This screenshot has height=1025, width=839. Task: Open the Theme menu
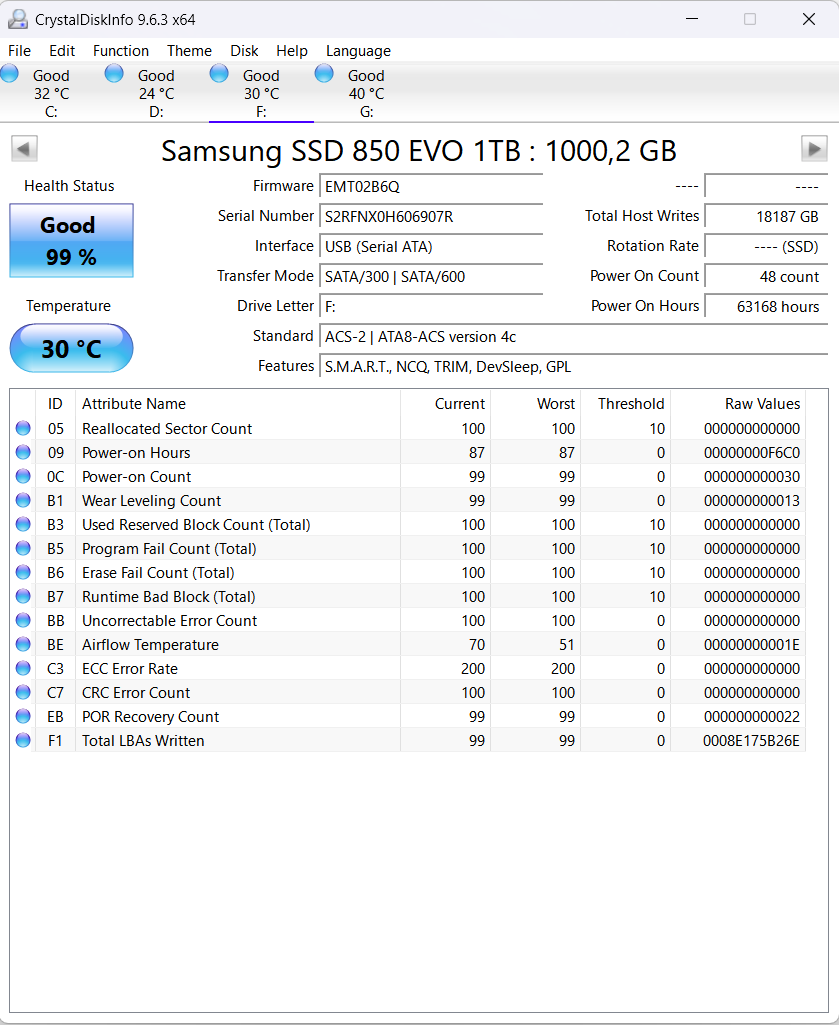pos(189,50)
